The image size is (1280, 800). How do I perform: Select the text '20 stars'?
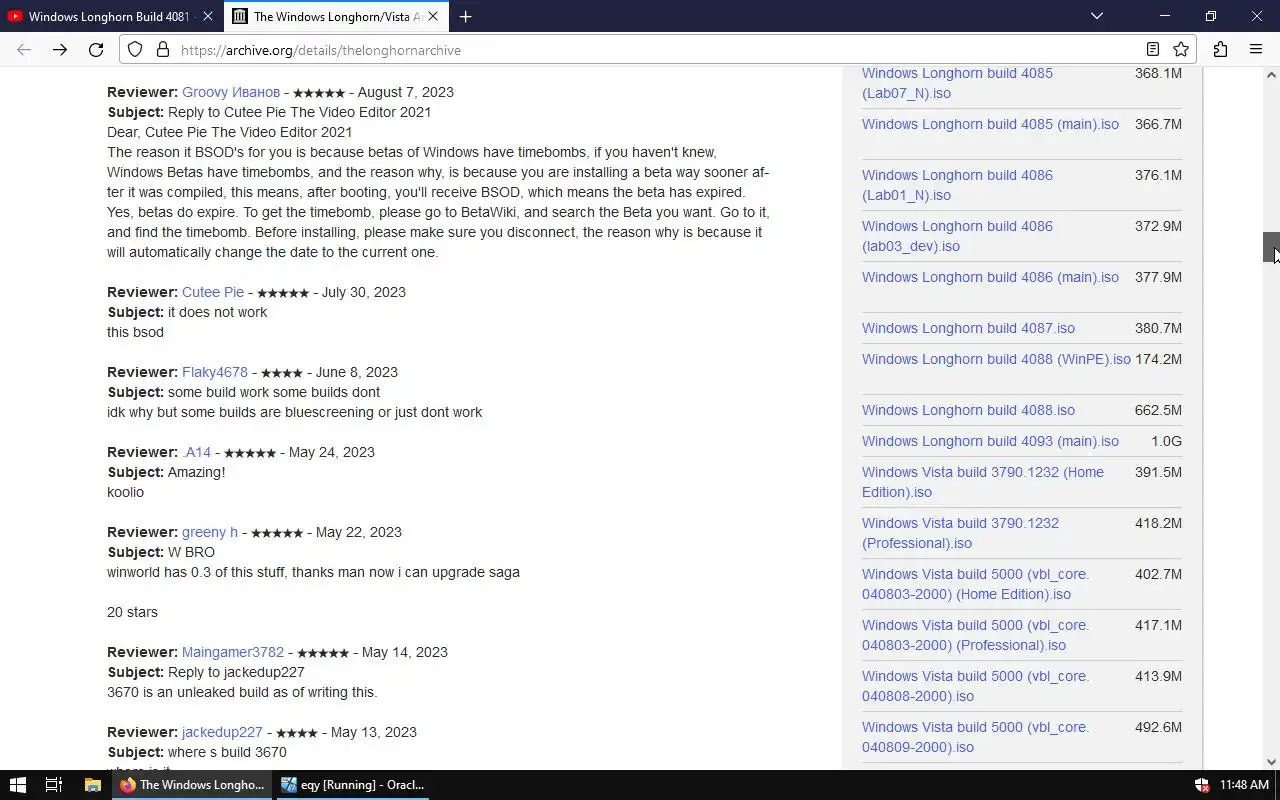click(x=132, y=612)
